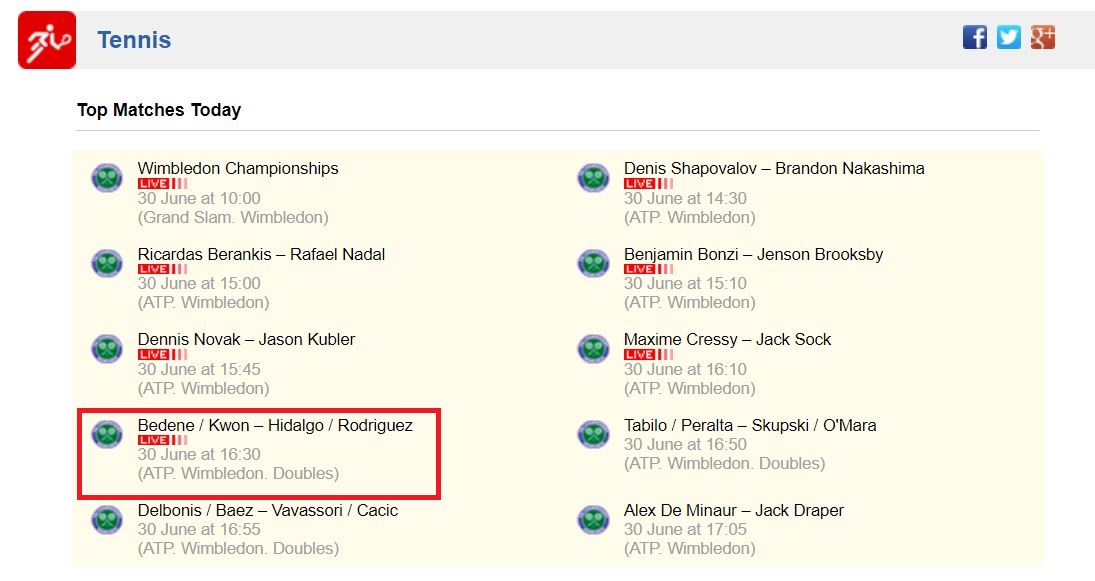Image resolution: width=1095 pixels, height=581 pixels.
Task: Open Ricardas Berankis – Rafael Nadal match
Action: click(261, 254)
